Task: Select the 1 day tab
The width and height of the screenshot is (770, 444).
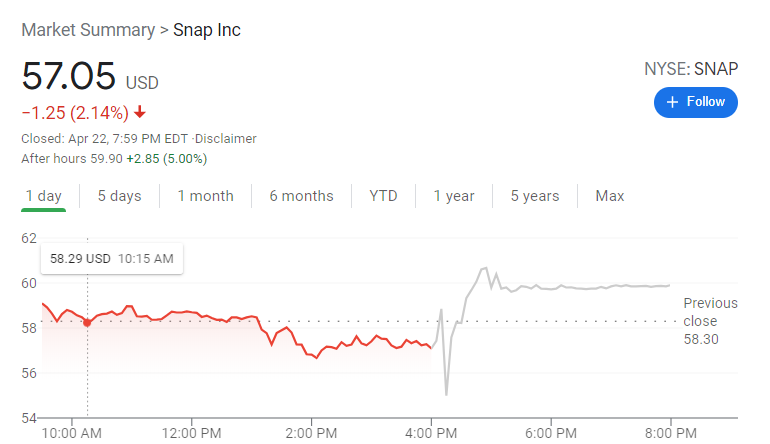Action: (43, 196)
